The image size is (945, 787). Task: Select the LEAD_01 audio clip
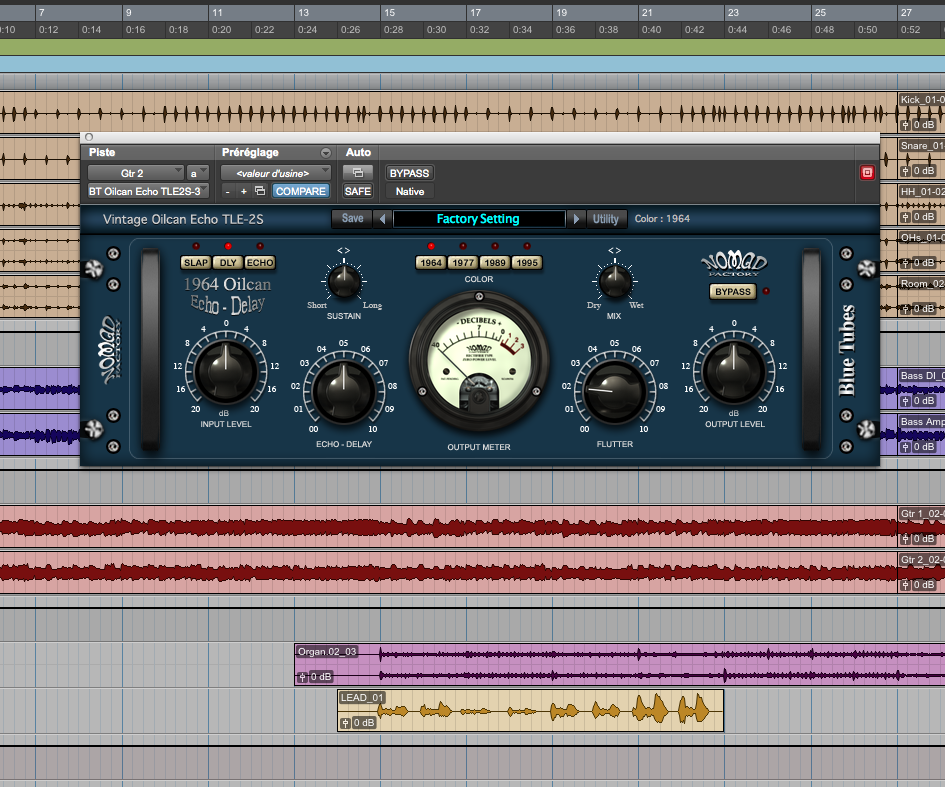click(530, 711)
